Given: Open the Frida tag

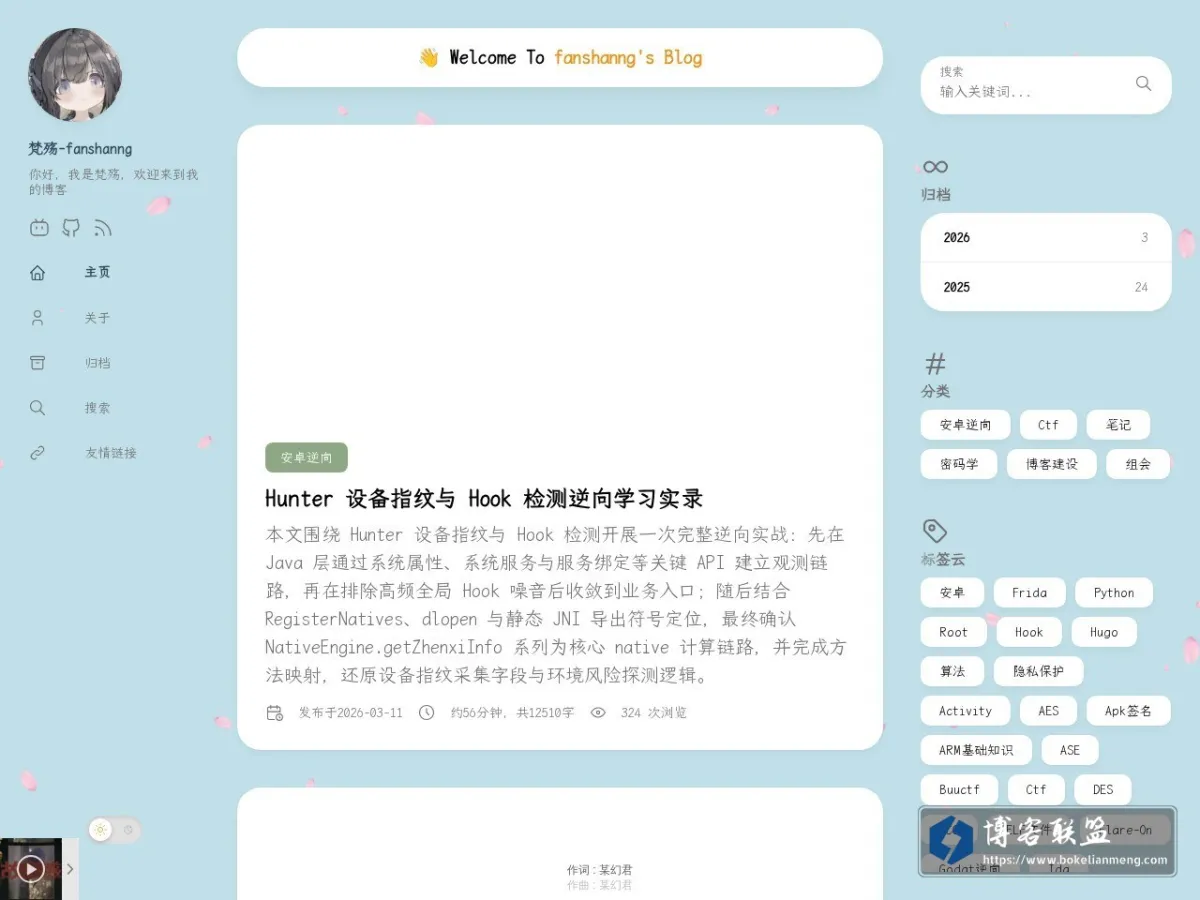Looking at the screenshot, I should click(x=1029, y=593).
